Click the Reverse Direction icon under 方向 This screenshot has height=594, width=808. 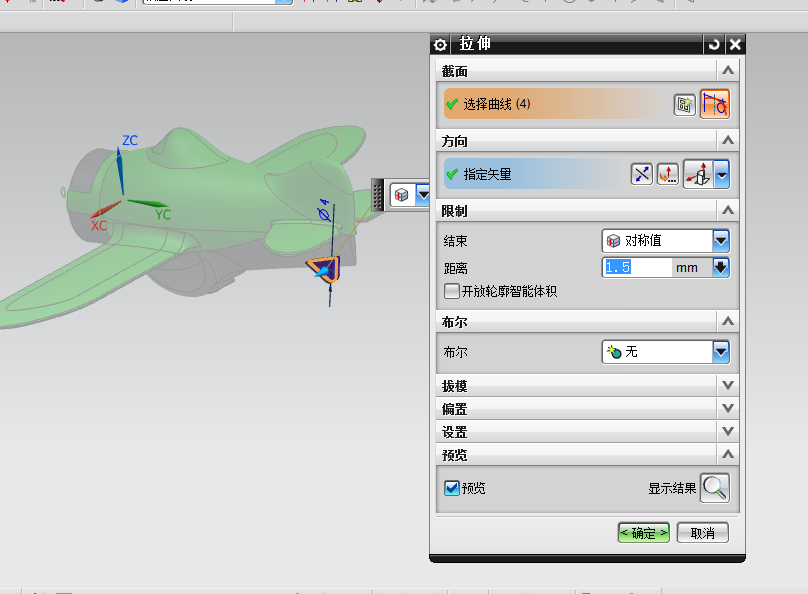coord(641,173)
